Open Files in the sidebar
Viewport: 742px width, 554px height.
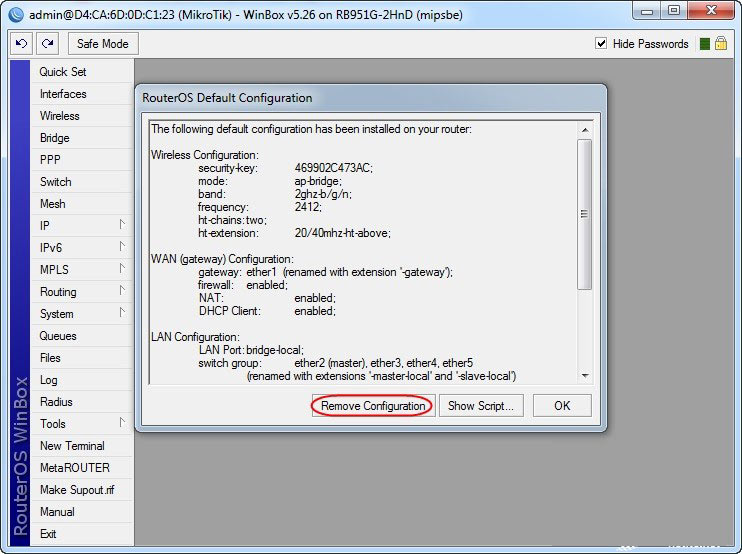tap(82, 358)
